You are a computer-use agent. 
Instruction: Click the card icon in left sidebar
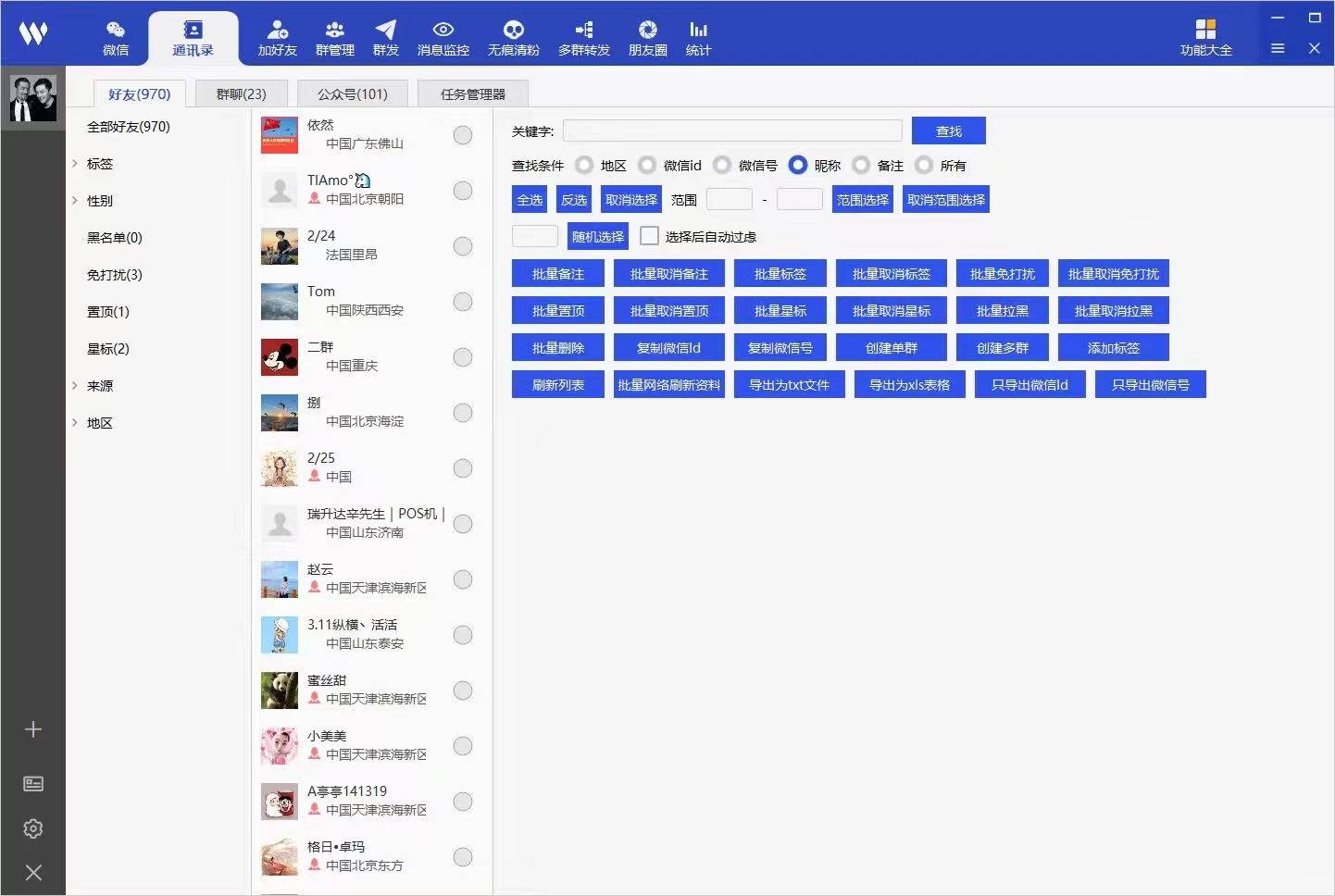tap(33, 784)
